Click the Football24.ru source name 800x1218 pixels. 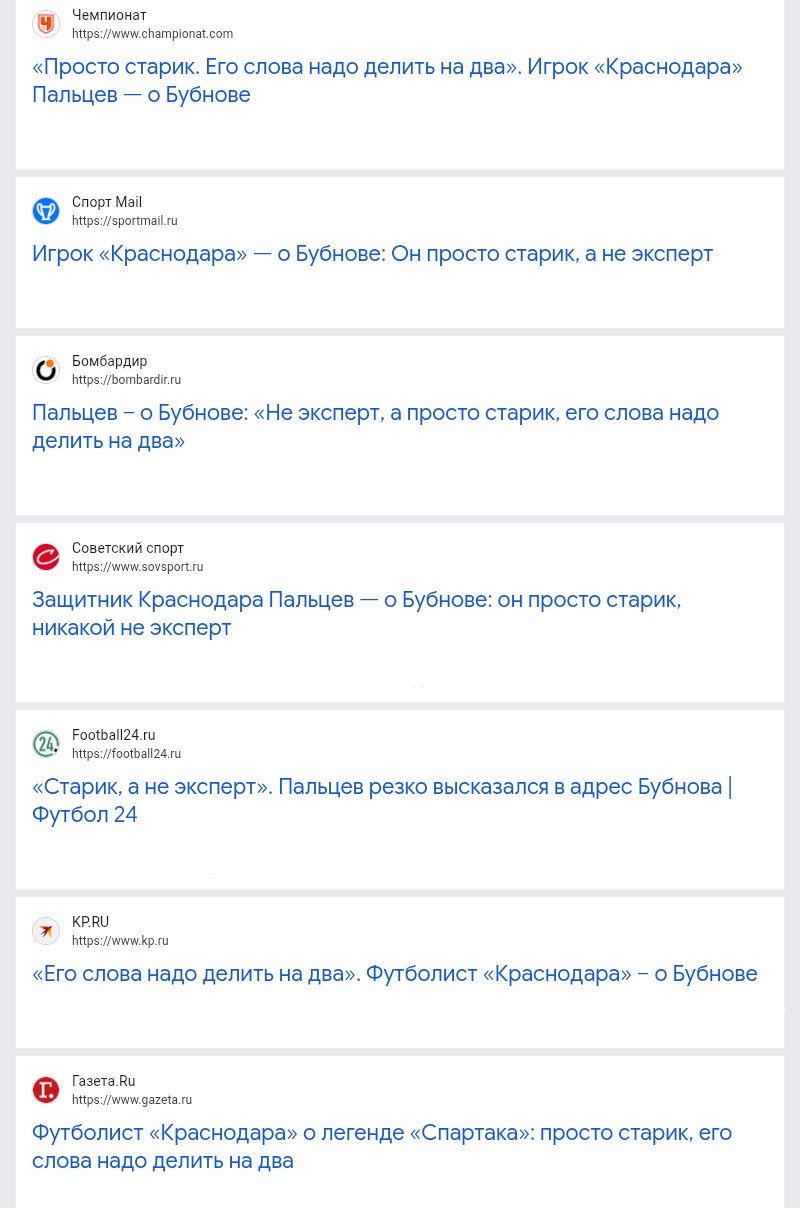click(x=113, y=735)
